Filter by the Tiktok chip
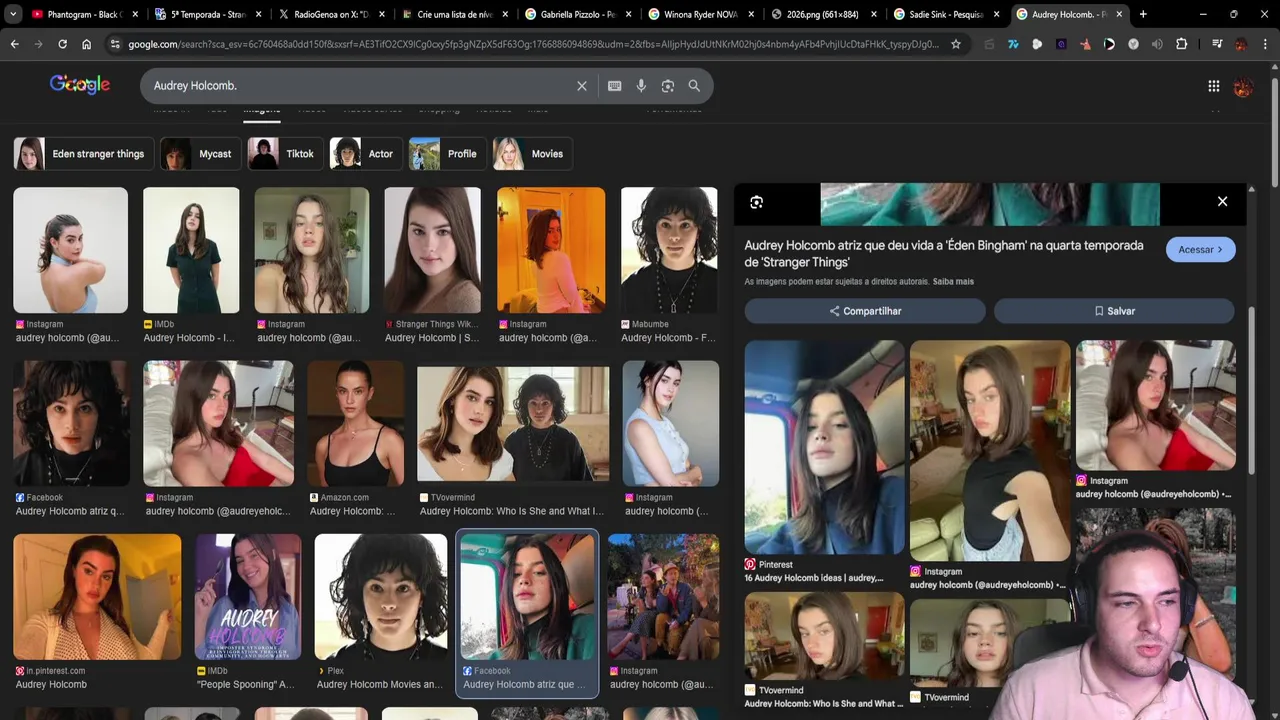Screen dimensions: 1280x720 (x=286, y=154)
